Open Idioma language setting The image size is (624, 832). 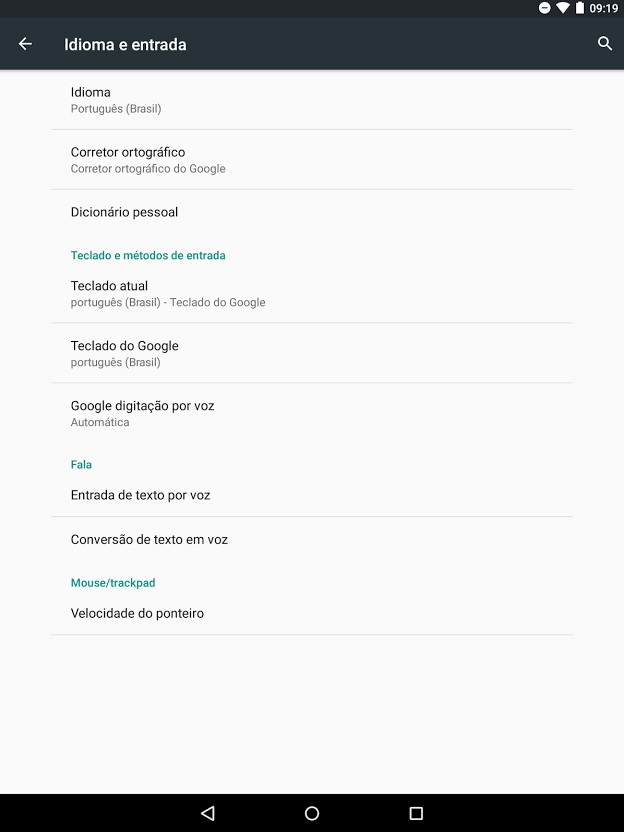point(312,100)
